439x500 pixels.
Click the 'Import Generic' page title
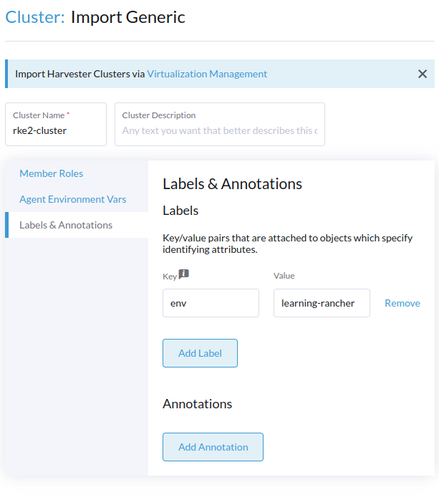(x=128, y=17)
